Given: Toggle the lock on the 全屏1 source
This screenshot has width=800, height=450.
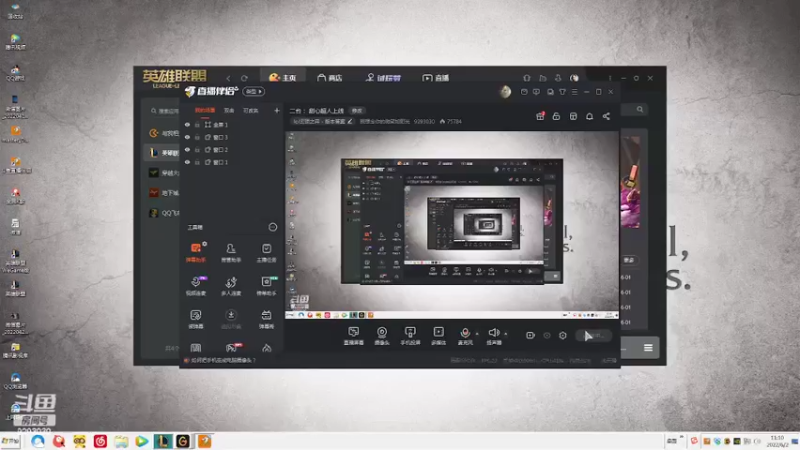Looking at the screenshot, I should click(197, 124).
